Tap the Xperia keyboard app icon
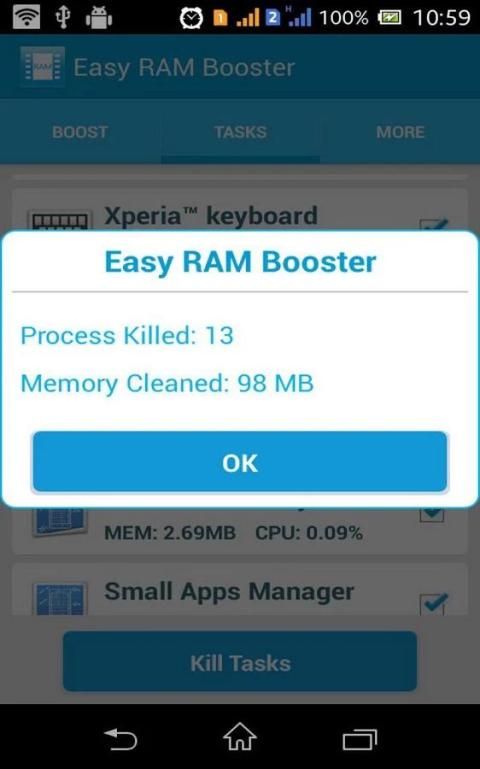This screenshot has height=769, width=480. [x=60, y=220]
